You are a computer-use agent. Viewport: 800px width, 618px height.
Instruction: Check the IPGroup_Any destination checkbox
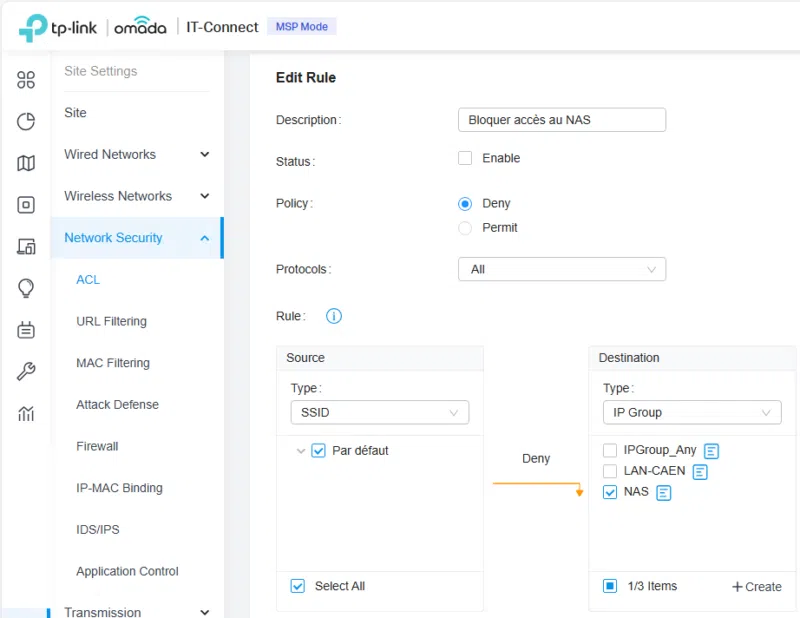pos(610,451)
